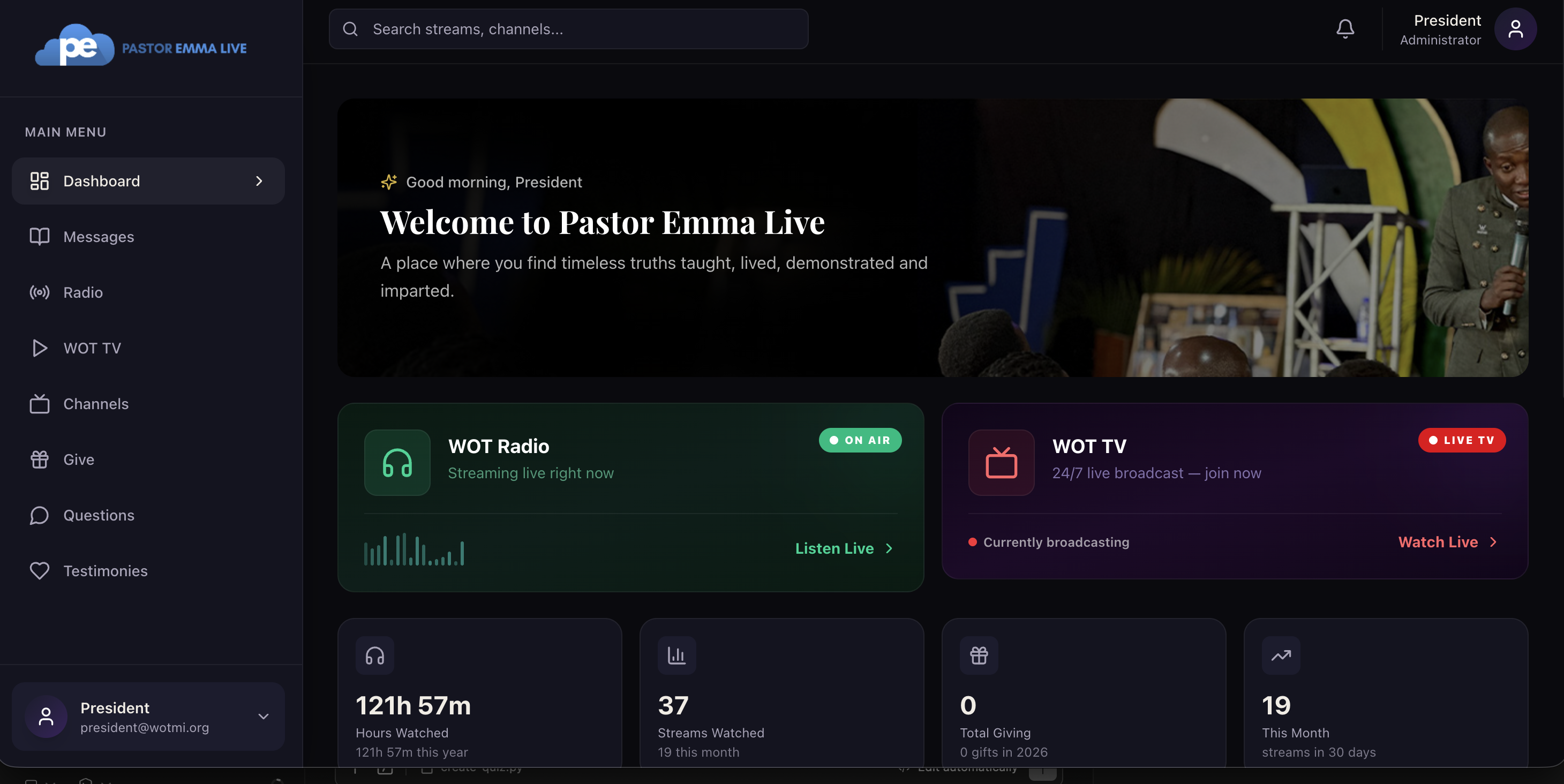Click the Dashboard item chevron arrow
Viewport: 1564px width, 784px height.
[x=259, y=181]
